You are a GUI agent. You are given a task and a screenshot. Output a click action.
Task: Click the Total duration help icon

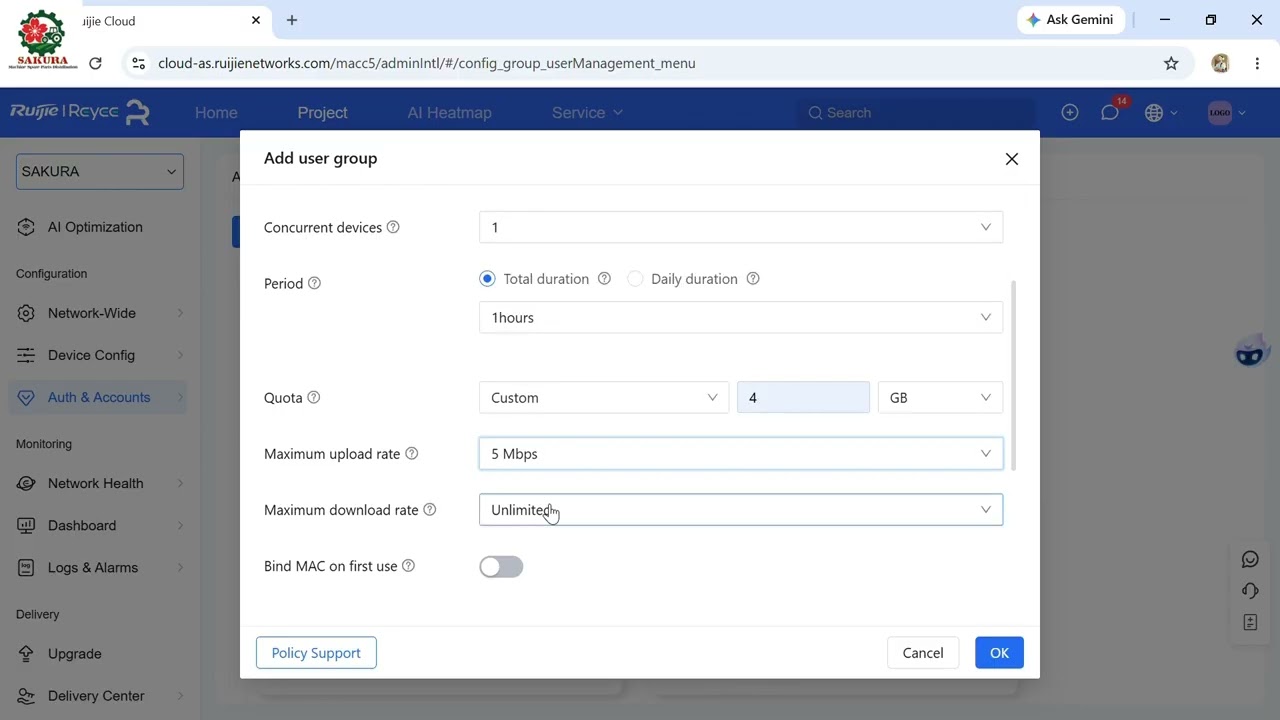point(604,279)
